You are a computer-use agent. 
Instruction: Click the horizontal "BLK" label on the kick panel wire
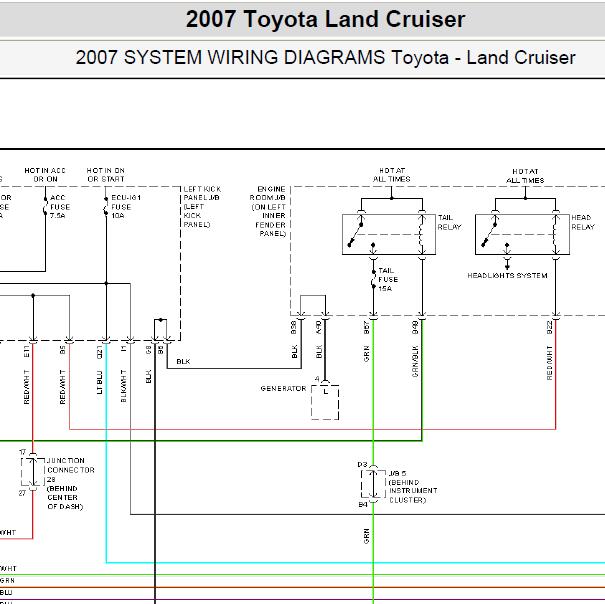point(183,361)
